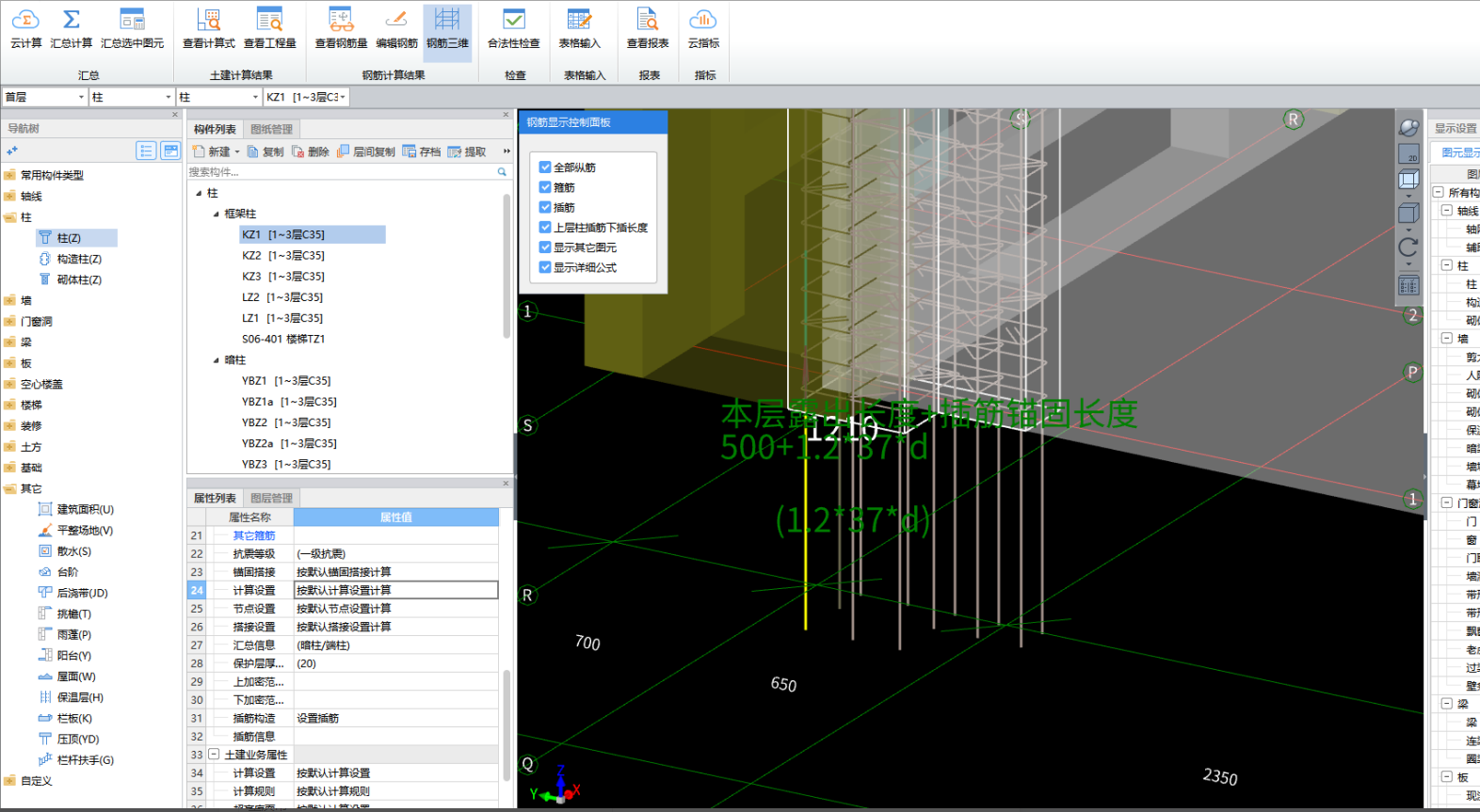1480x812 pixels.
Task: Open 查看计算式 tool
Action: pyautogui.click(x=209, y=28)
